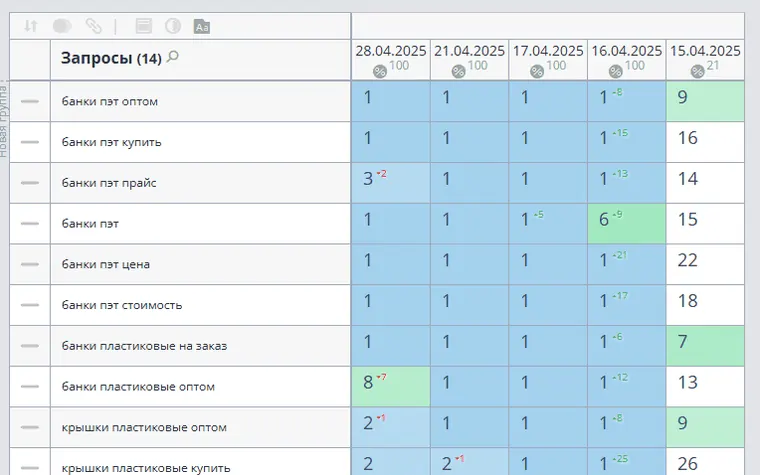Expand the Новая группа vertical label
Screen dimensions: 760x475
[x=4, y=120]
